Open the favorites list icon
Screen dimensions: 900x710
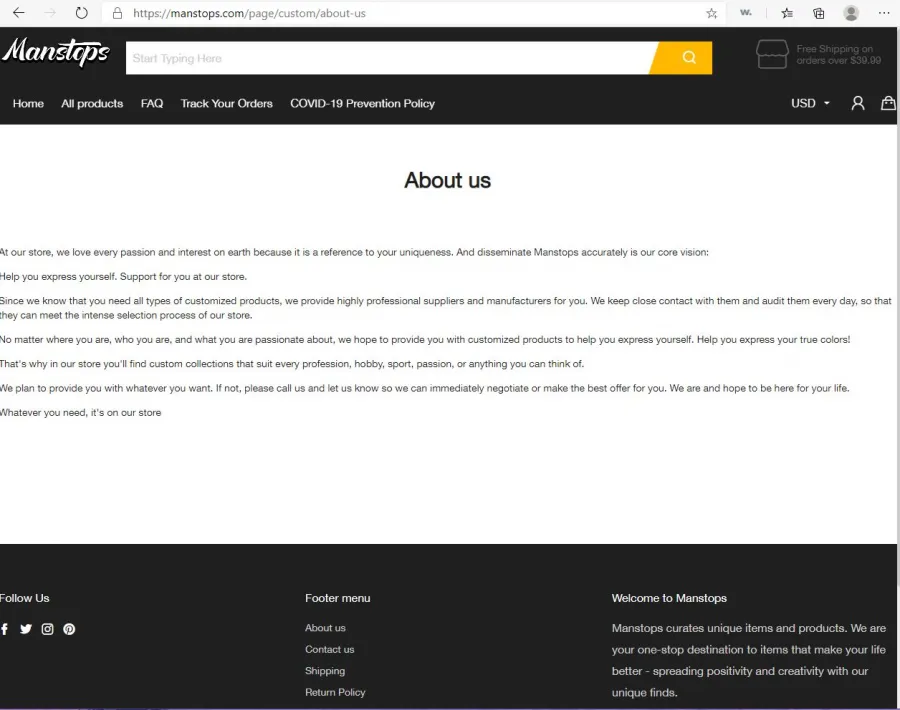coord(787,13)
